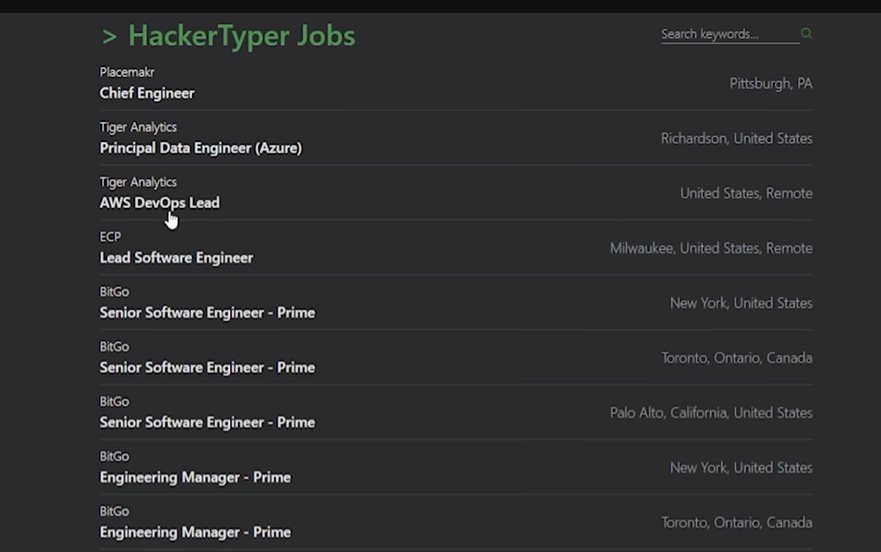
Task: Open the AWS DevOps Lead job title
Action: [159, 203]
